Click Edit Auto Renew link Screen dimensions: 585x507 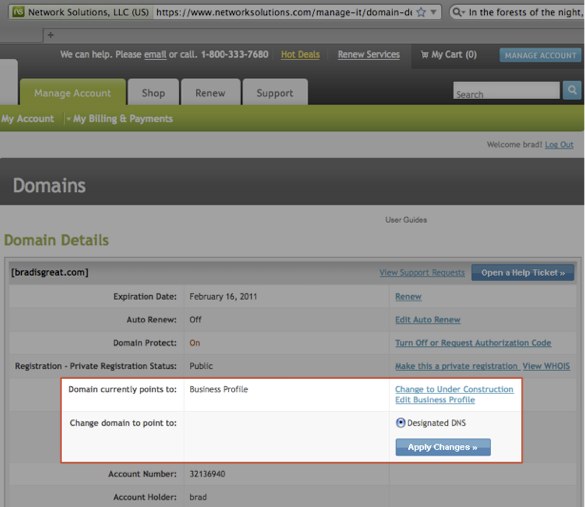[x=428, y=320]
